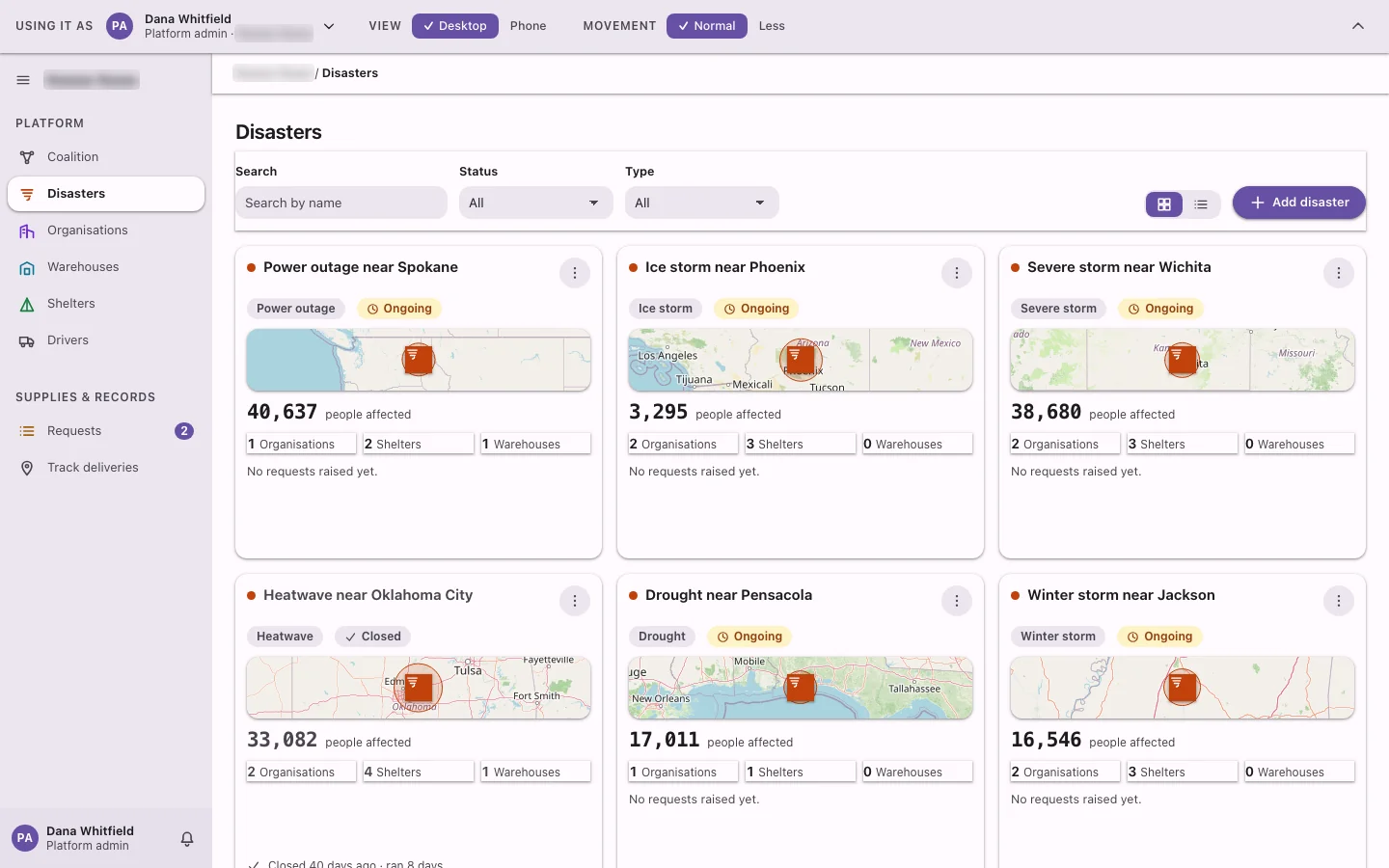
Task: Click the disaster marker on the Spokane map
Action: tap(419, 359)
